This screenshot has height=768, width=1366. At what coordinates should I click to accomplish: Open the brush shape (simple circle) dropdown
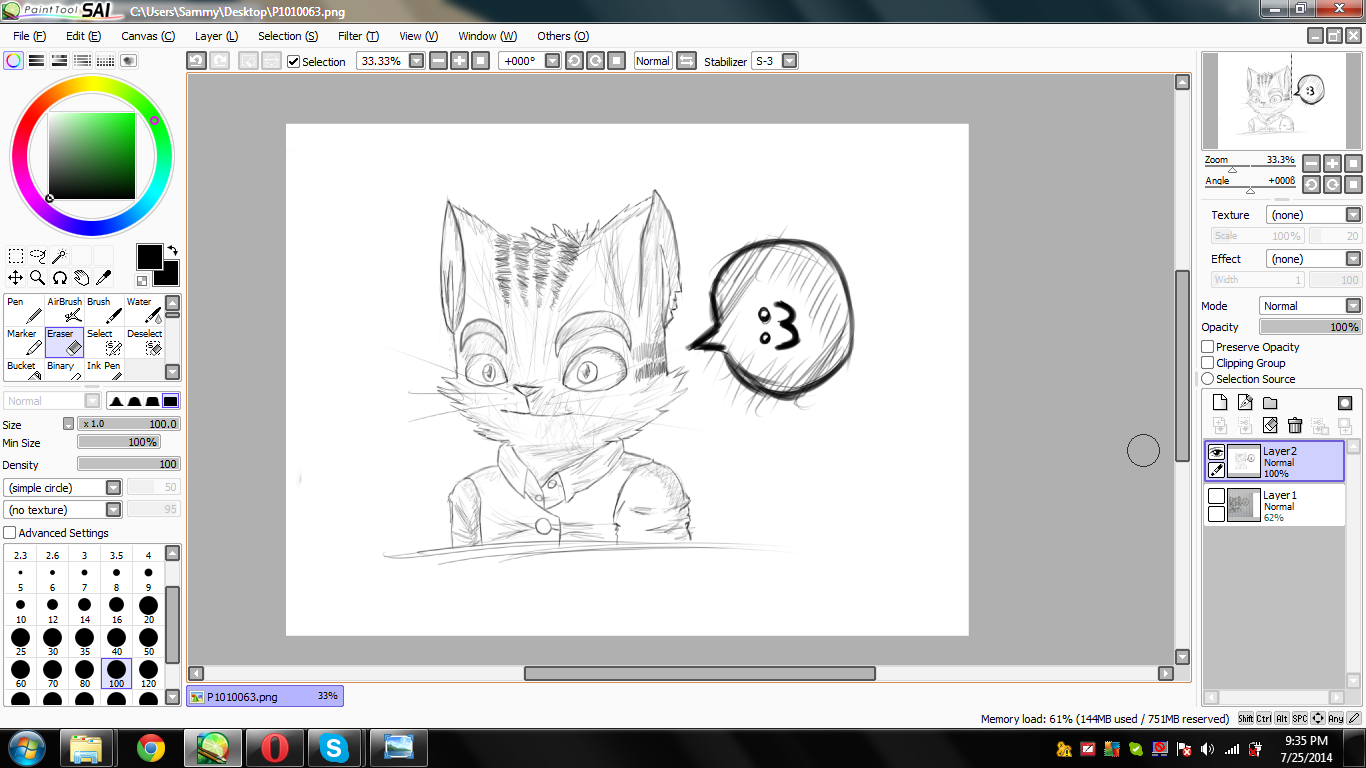(x=114, y=488)
